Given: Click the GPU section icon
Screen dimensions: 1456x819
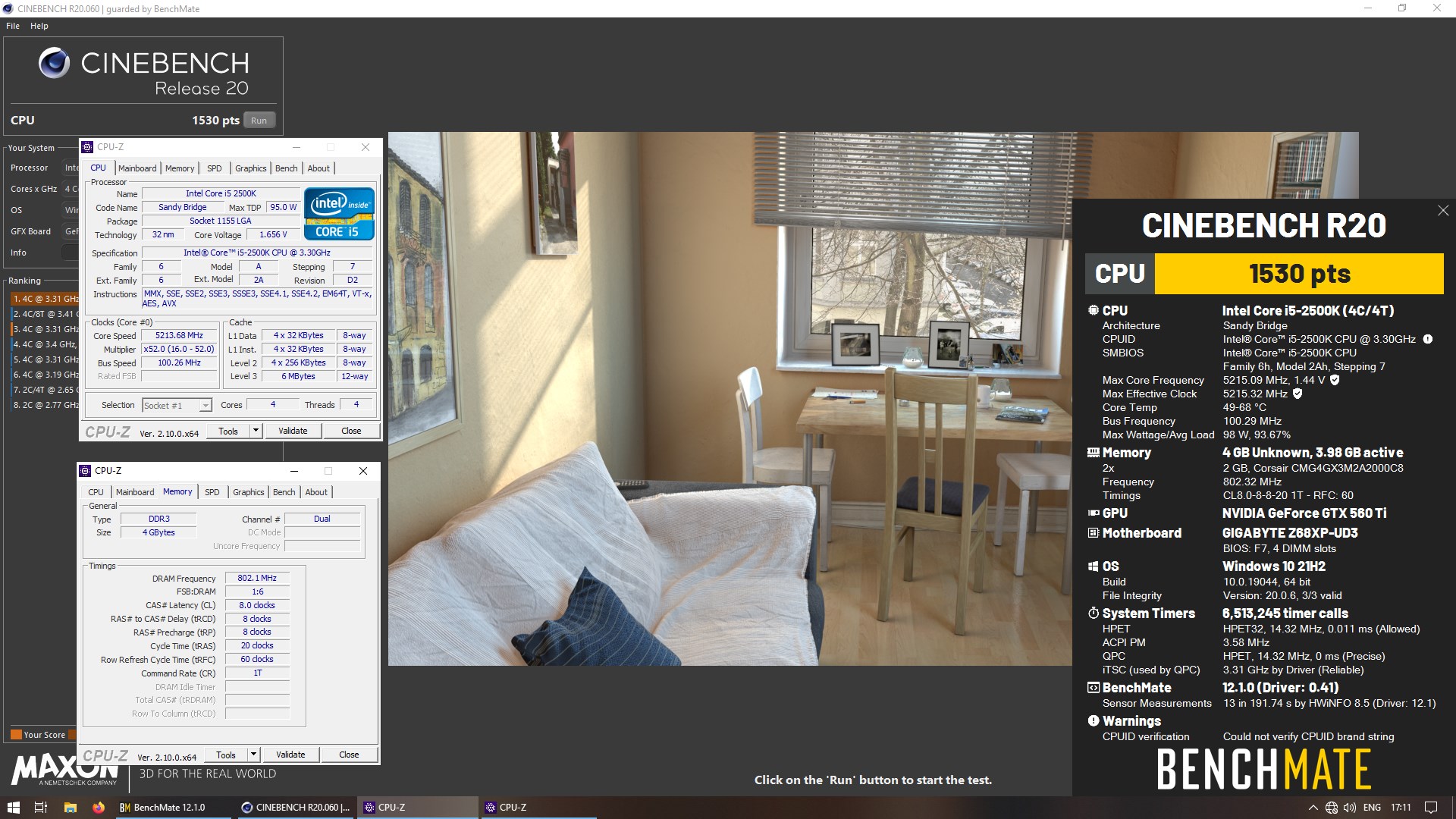Looking at the screenshot, I should (1093, 513).
